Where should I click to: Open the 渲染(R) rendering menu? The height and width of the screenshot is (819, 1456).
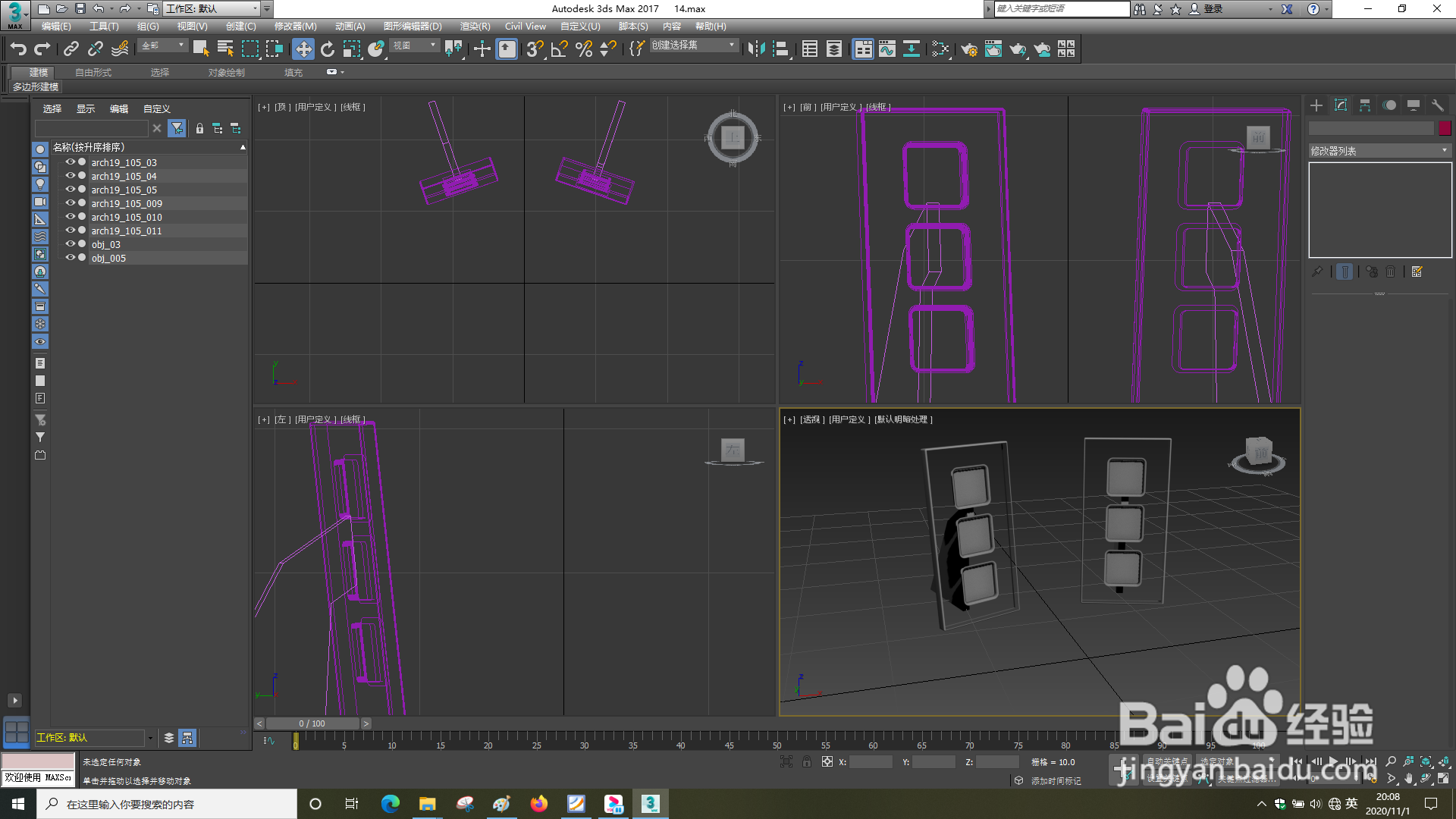coord(475,26)
